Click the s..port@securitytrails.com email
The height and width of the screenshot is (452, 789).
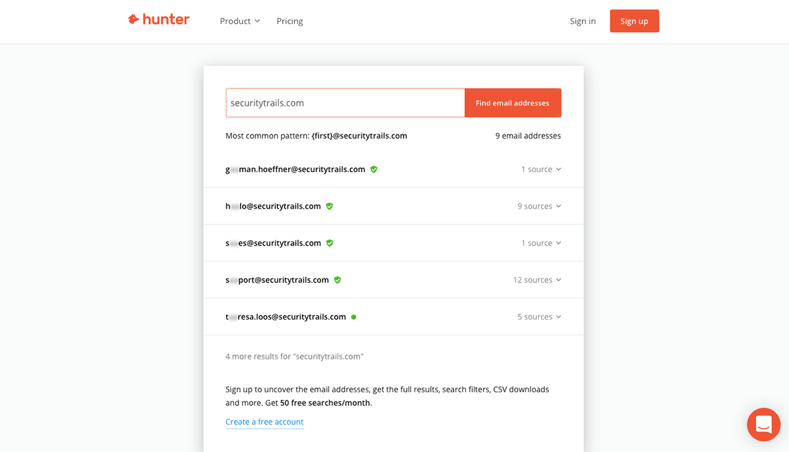coord(277,280)
